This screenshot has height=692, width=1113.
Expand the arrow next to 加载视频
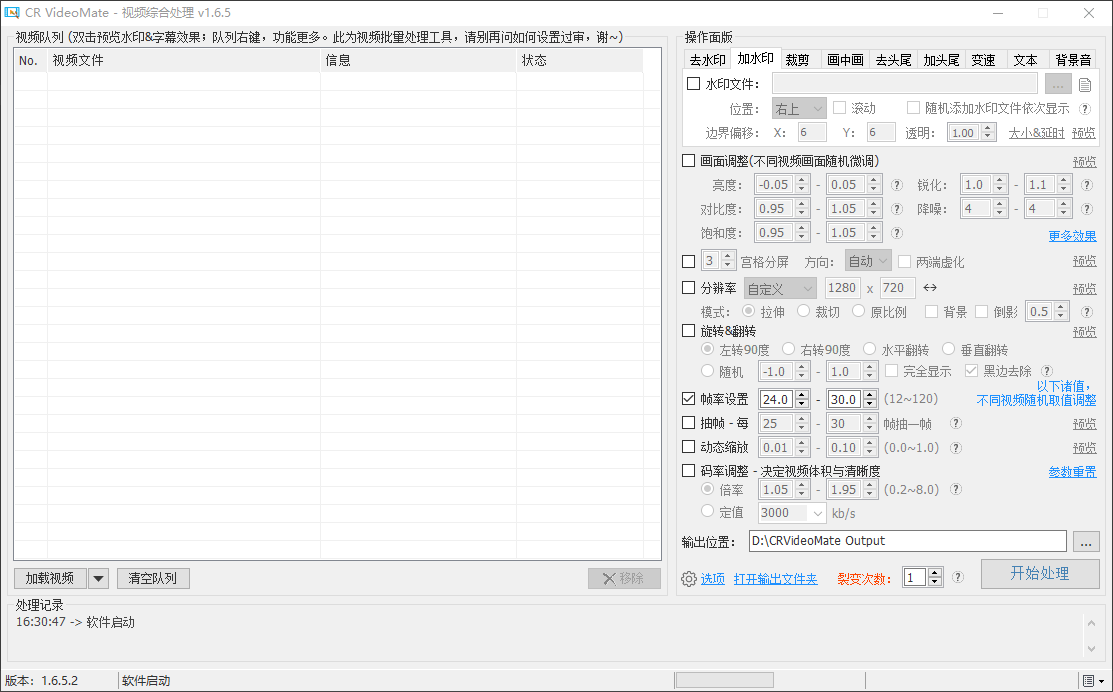point(98,578)
